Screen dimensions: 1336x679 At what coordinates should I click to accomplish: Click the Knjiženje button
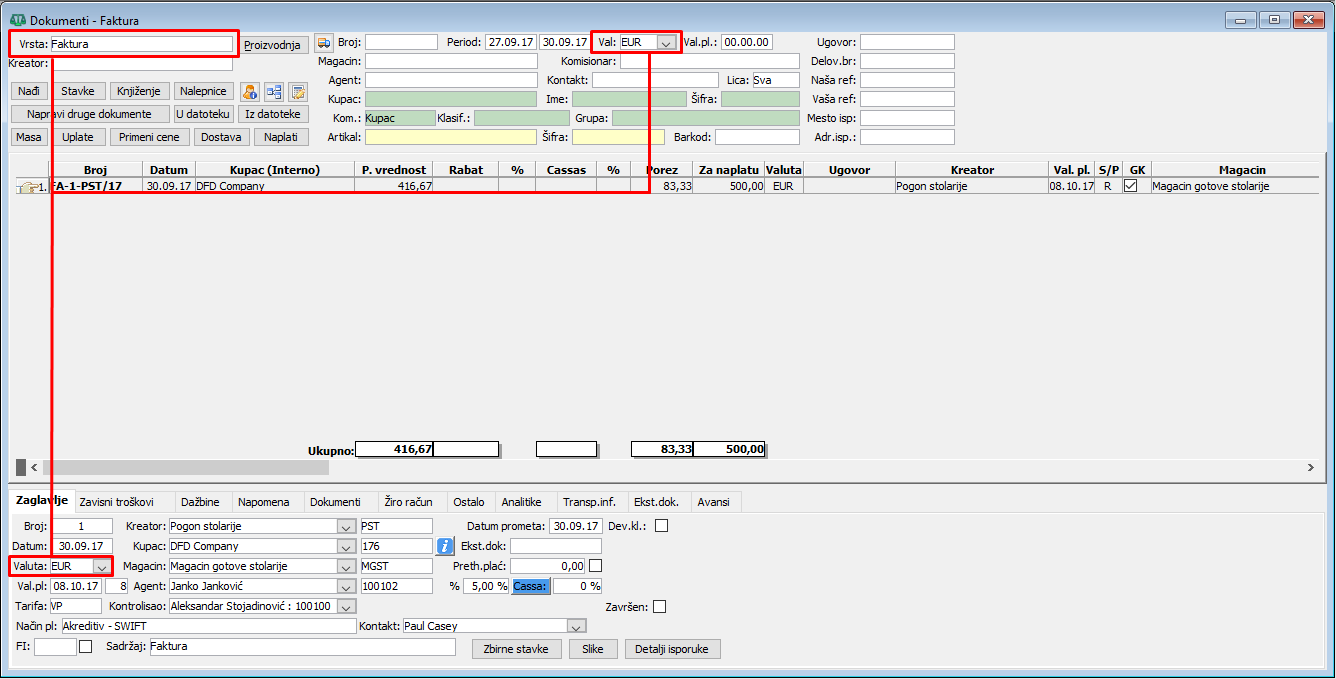140,91
